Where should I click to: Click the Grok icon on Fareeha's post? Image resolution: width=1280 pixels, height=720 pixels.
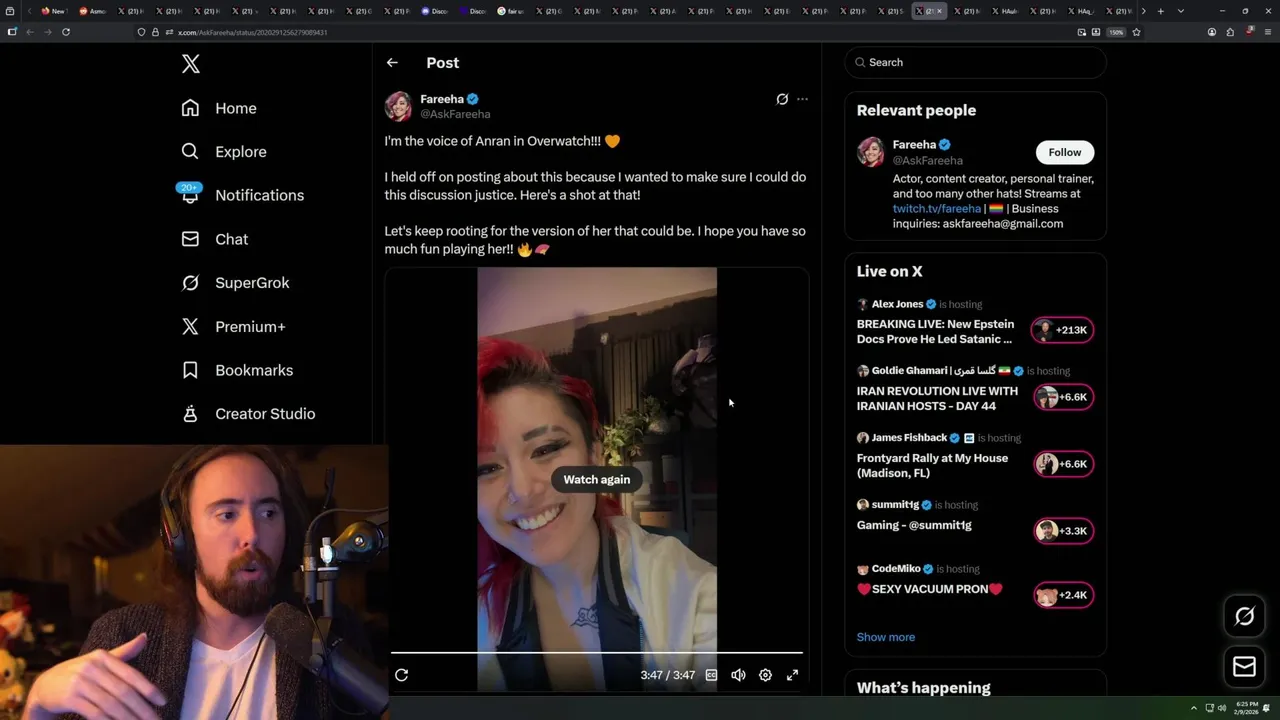pyautogui.click(x=782, y=99)
